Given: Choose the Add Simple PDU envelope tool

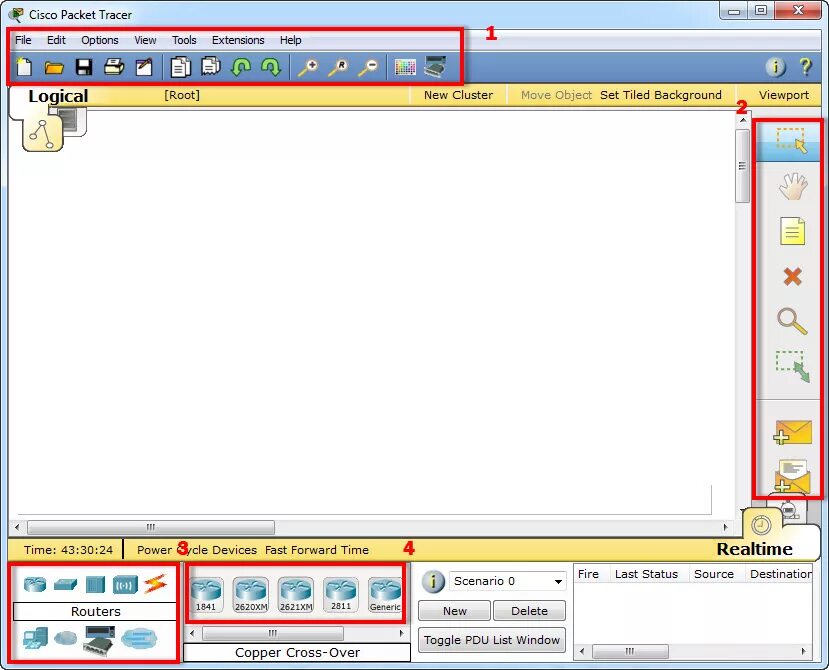Looking at the screenshot, I should pyautogui.click(x=792, y=432).
